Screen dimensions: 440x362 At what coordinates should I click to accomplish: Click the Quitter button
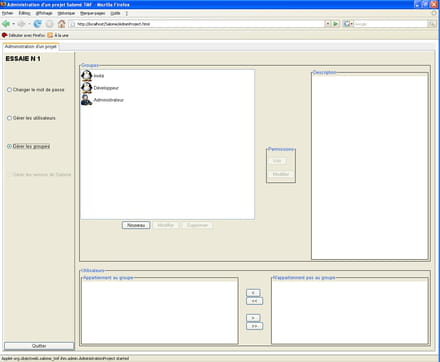tap(39, 346)
